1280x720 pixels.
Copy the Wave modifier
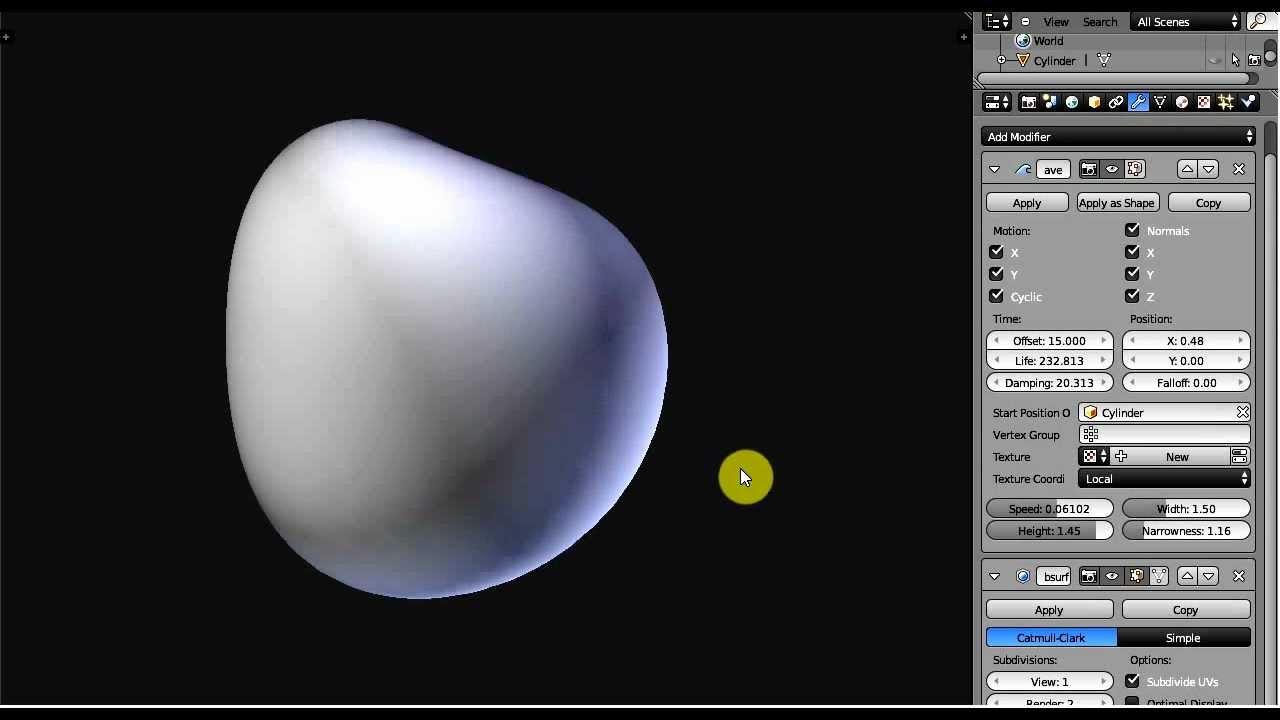pos(1209,203)
